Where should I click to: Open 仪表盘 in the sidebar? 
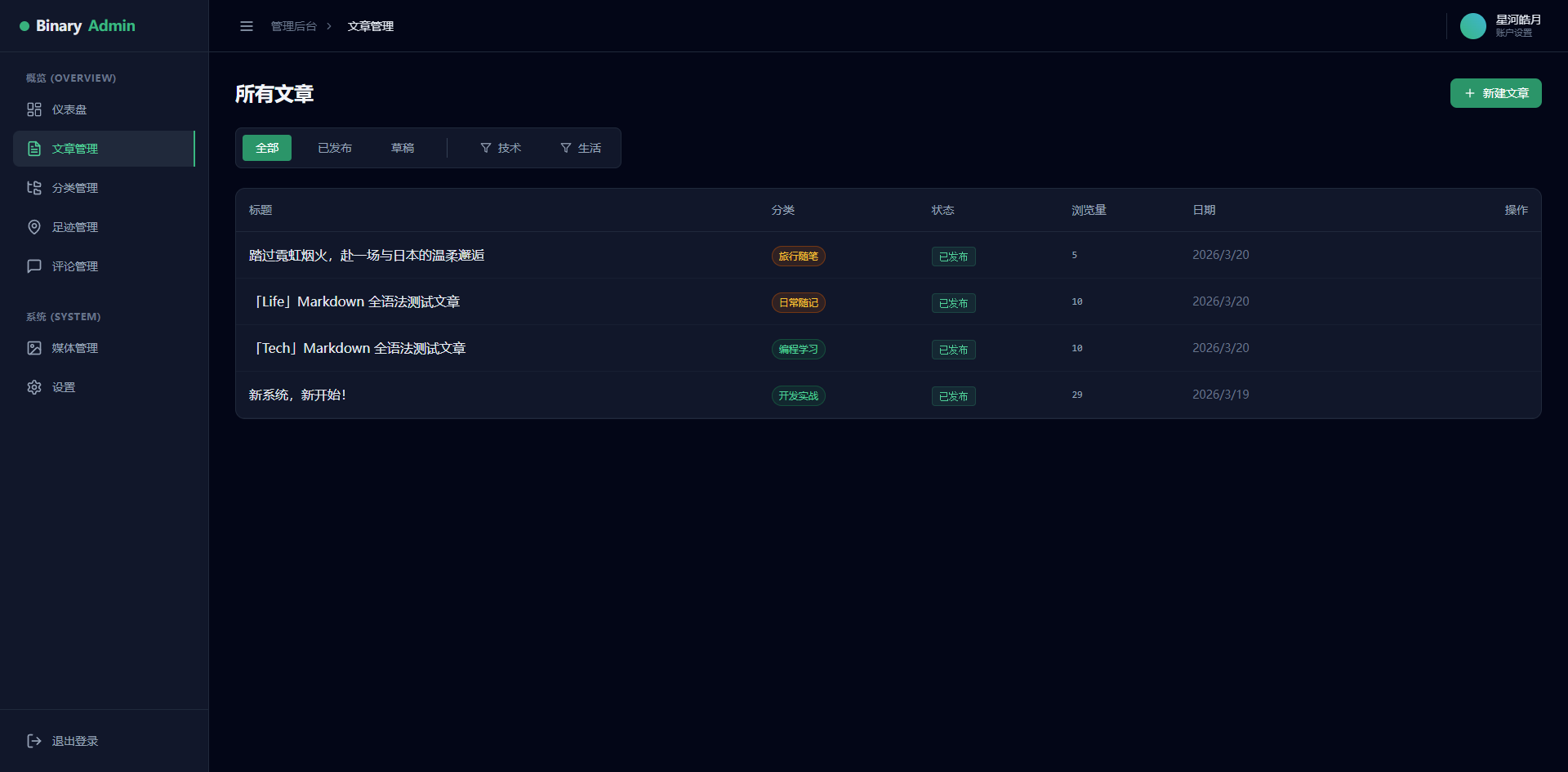[x=105, y=109]
